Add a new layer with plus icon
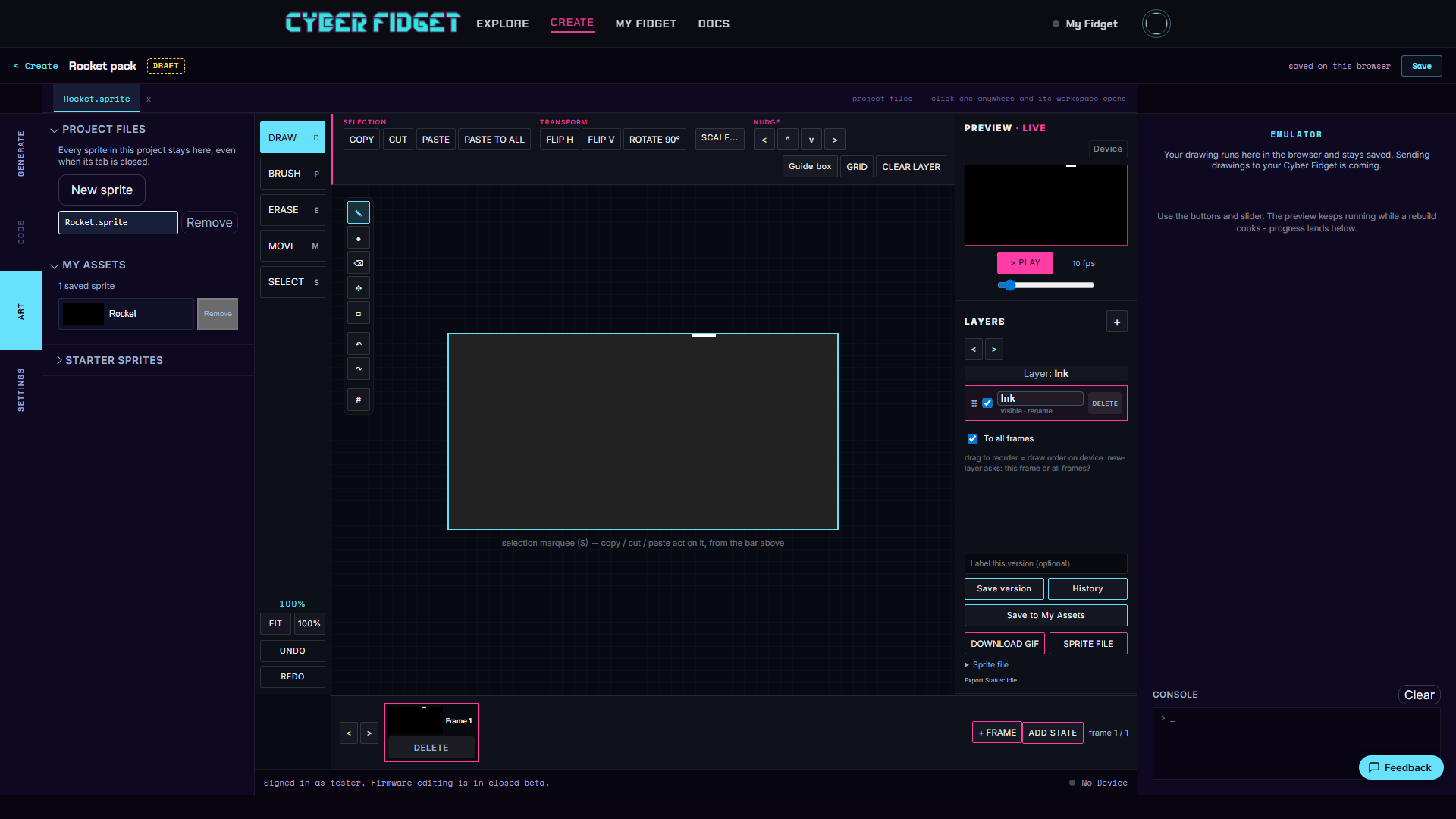This screenshot has width=1456, height=819. click(1117, 322)
